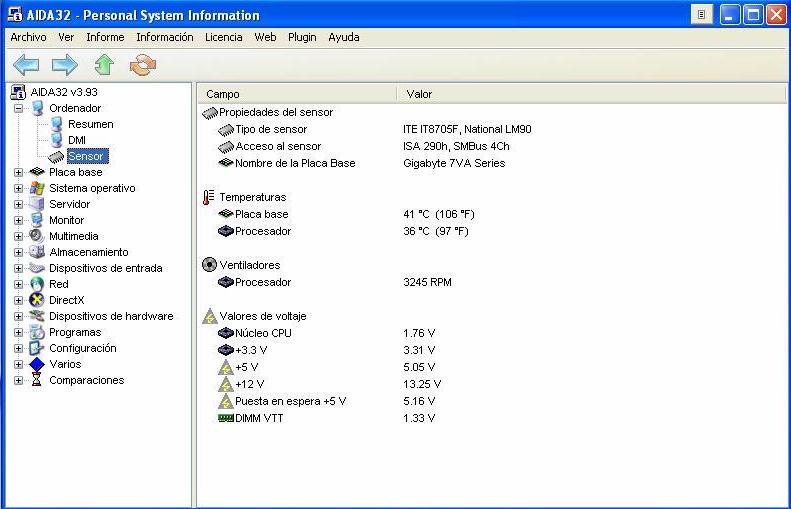This screenshot has height=509, width=791.
Task: Click the Ordenador computer icon
Action: click(37, 108)
